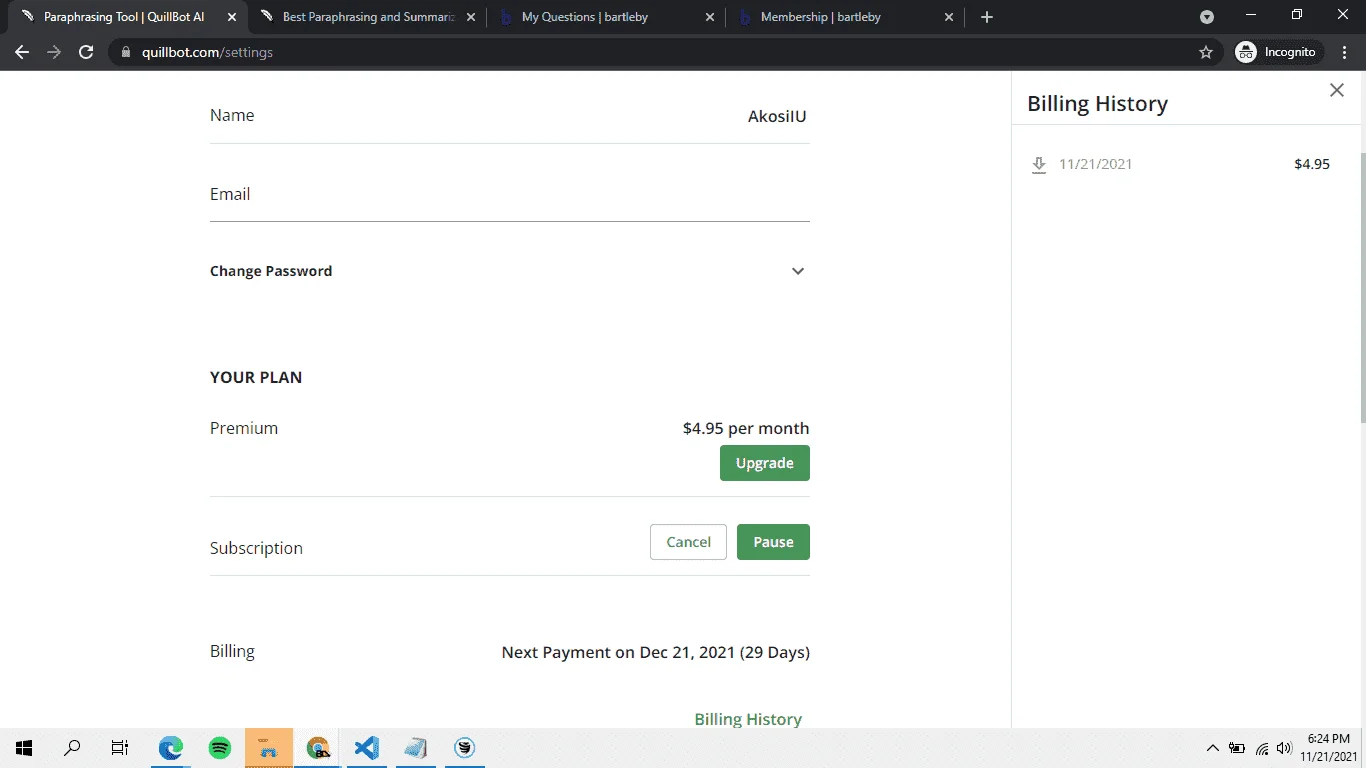Expand the Change Password section
Image resolution: width=1366 pixels, height=768 pixels.
510,271
